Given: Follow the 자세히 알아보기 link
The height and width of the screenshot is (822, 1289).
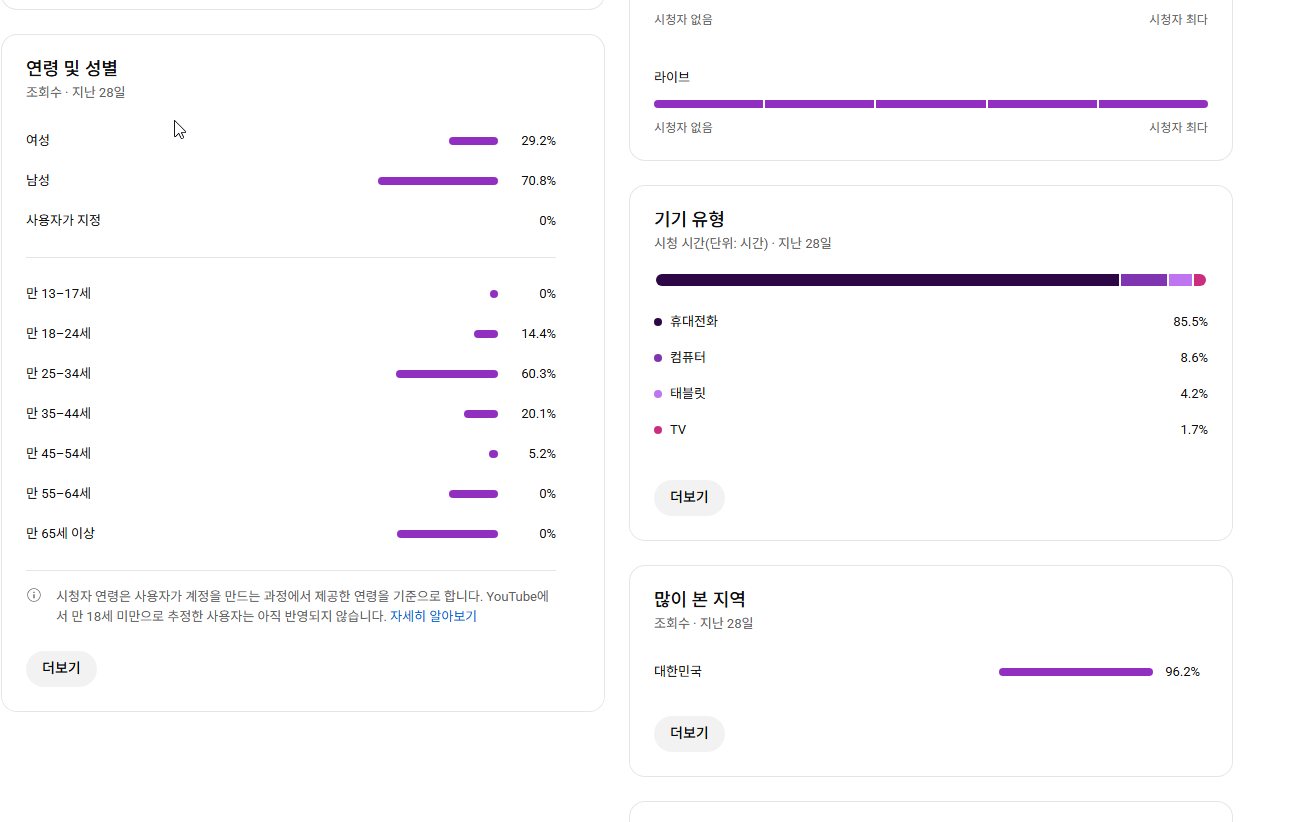Looking at the screenshot, I should [433, 617].
